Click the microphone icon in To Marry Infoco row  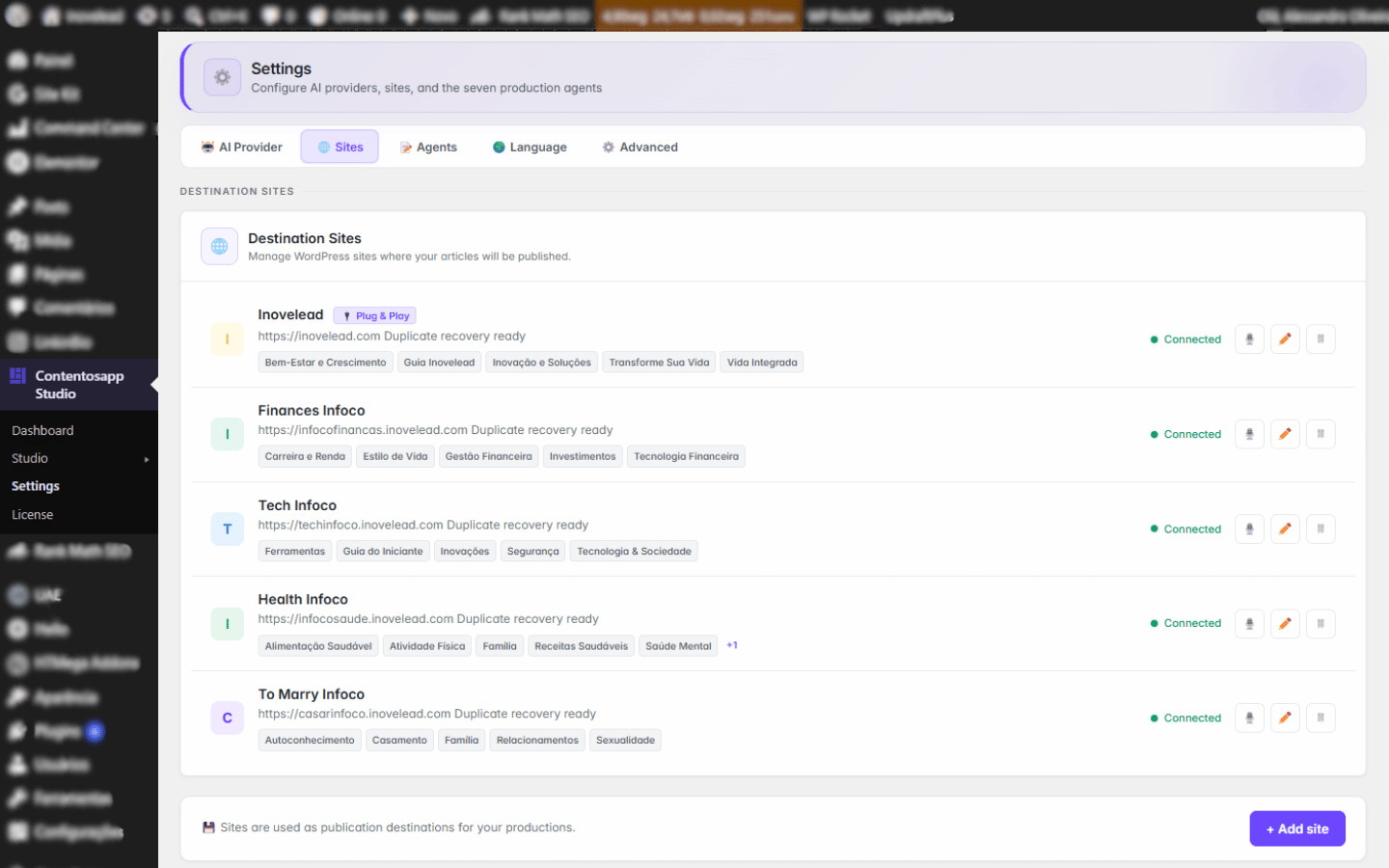click(x=1249, y=718)
